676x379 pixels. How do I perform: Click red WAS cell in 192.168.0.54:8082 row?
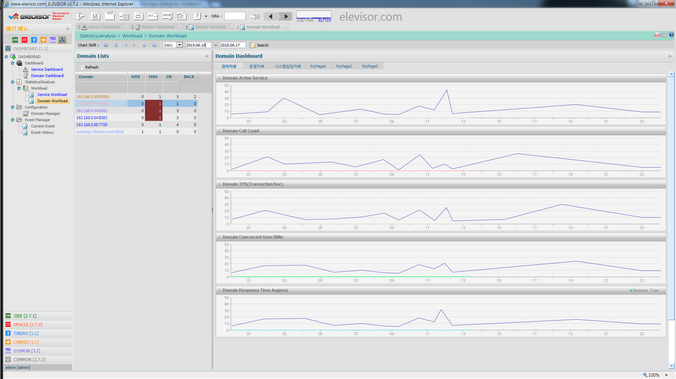tap(153, 110)
